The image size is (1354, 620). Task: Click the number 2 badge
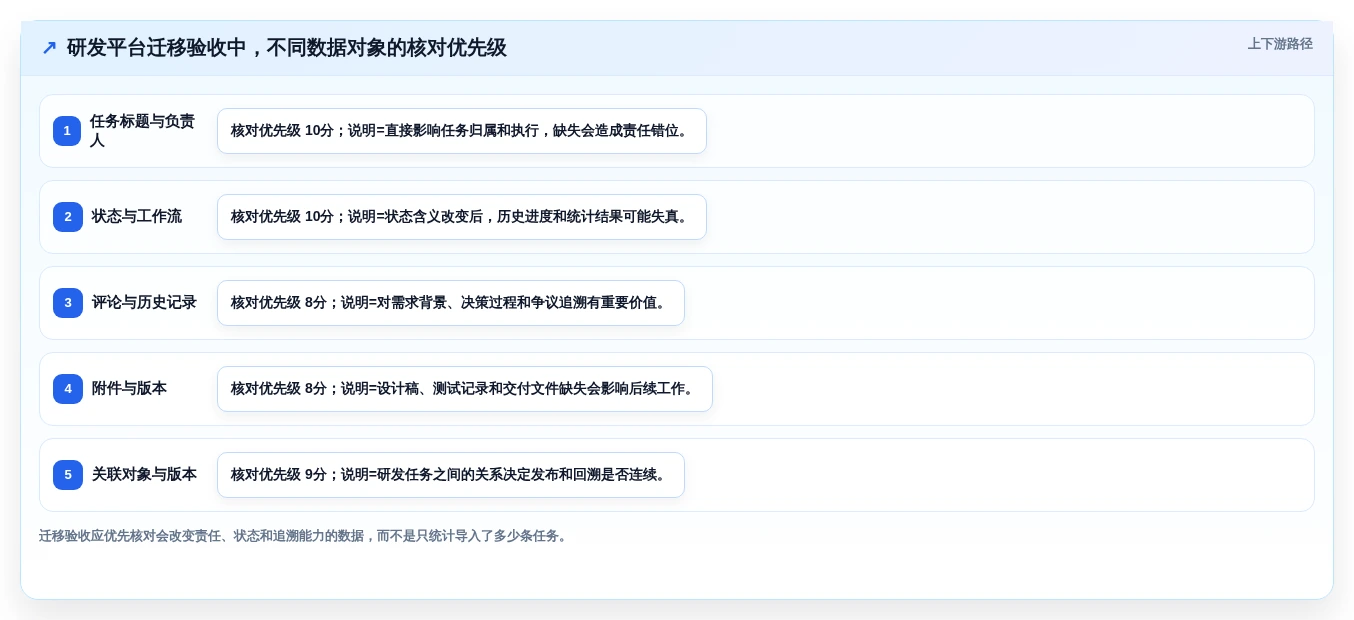pyautogui.click(x=68, y=217)
